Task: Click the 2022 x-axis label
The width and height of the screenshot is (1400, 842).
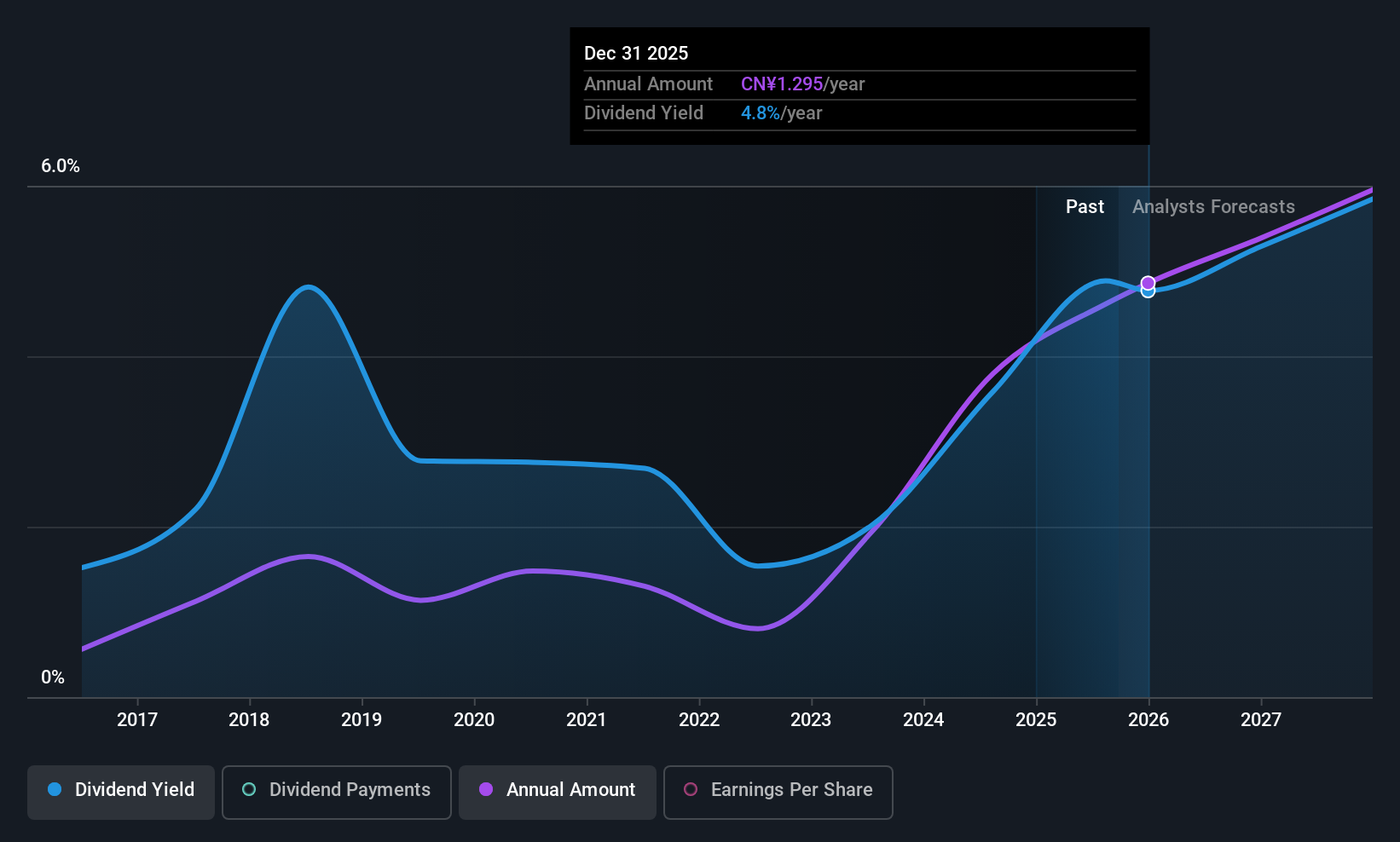Action: (699, 720)
